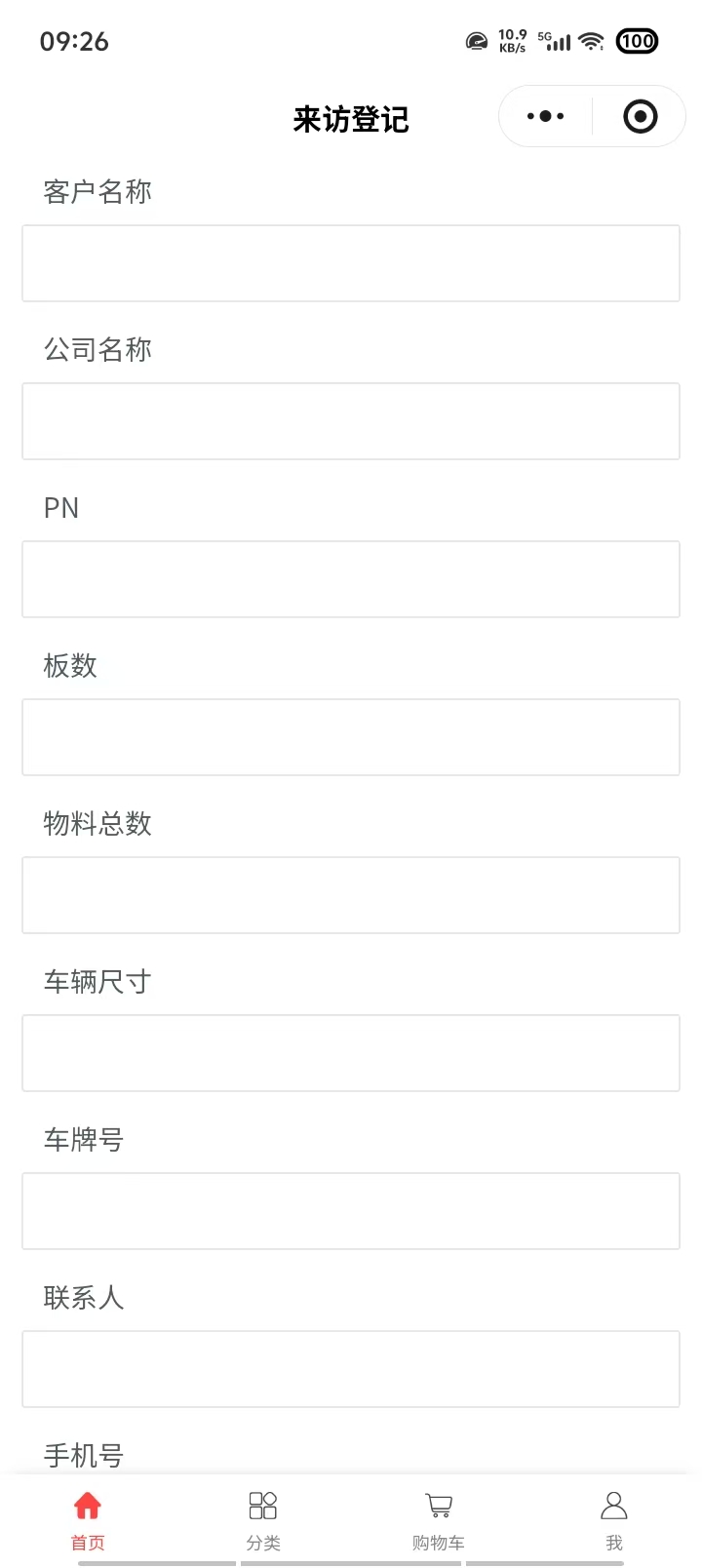Tap the battery indicator icon

click(638, 41)
